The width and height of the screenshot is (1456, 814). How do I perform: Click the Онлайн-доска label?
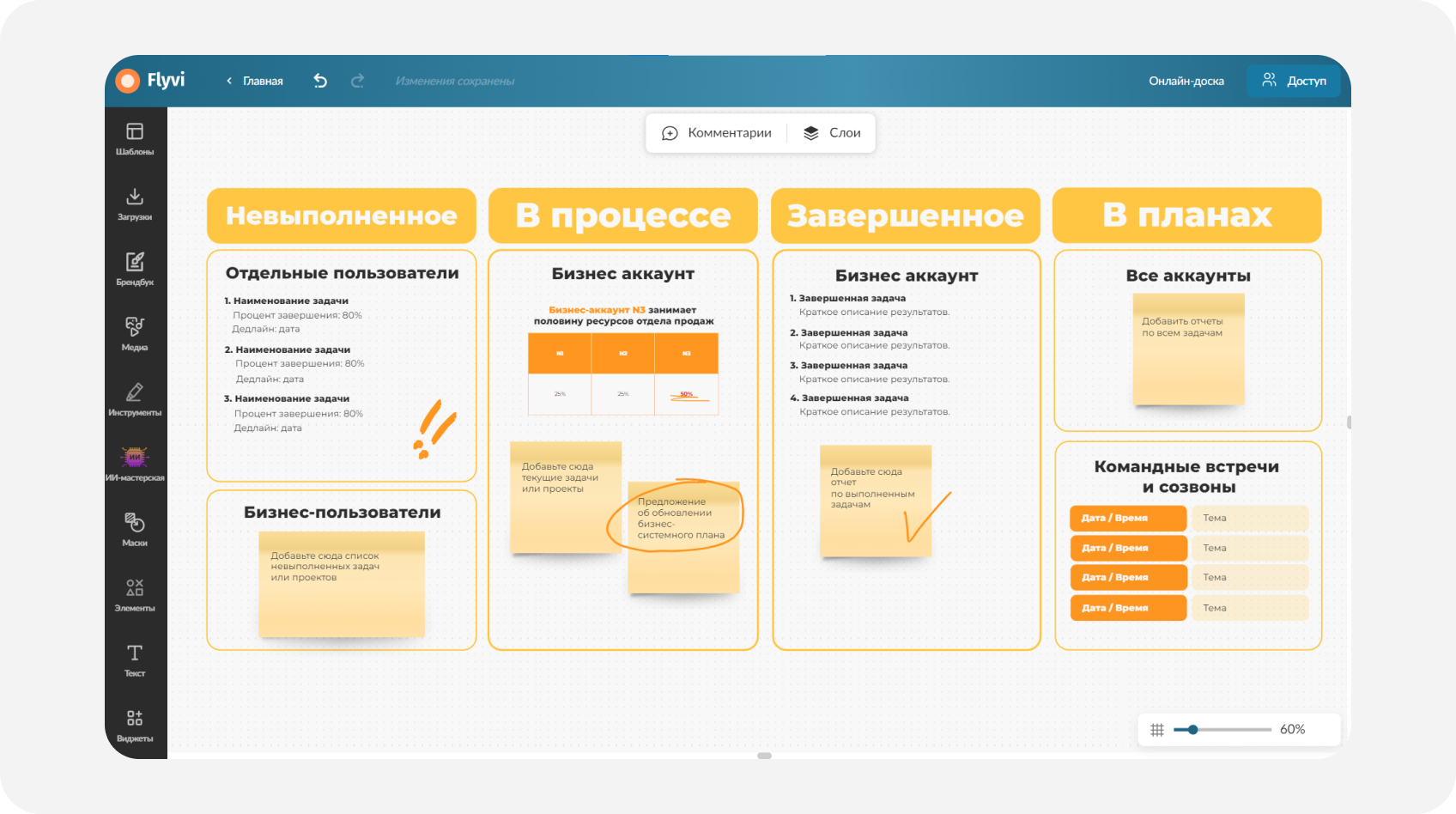(1186, 81)
